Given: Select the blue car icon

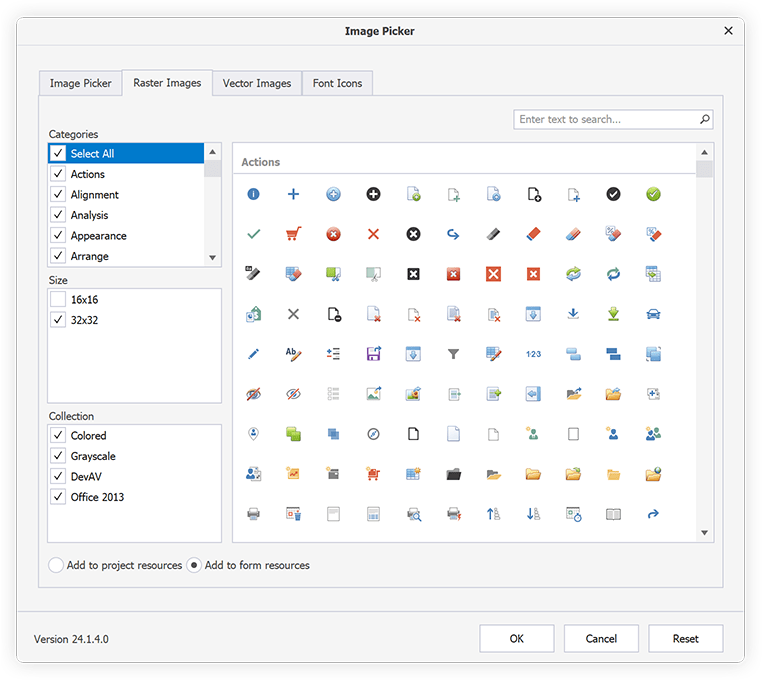Looking at the screenshot, I should (653, 314).
